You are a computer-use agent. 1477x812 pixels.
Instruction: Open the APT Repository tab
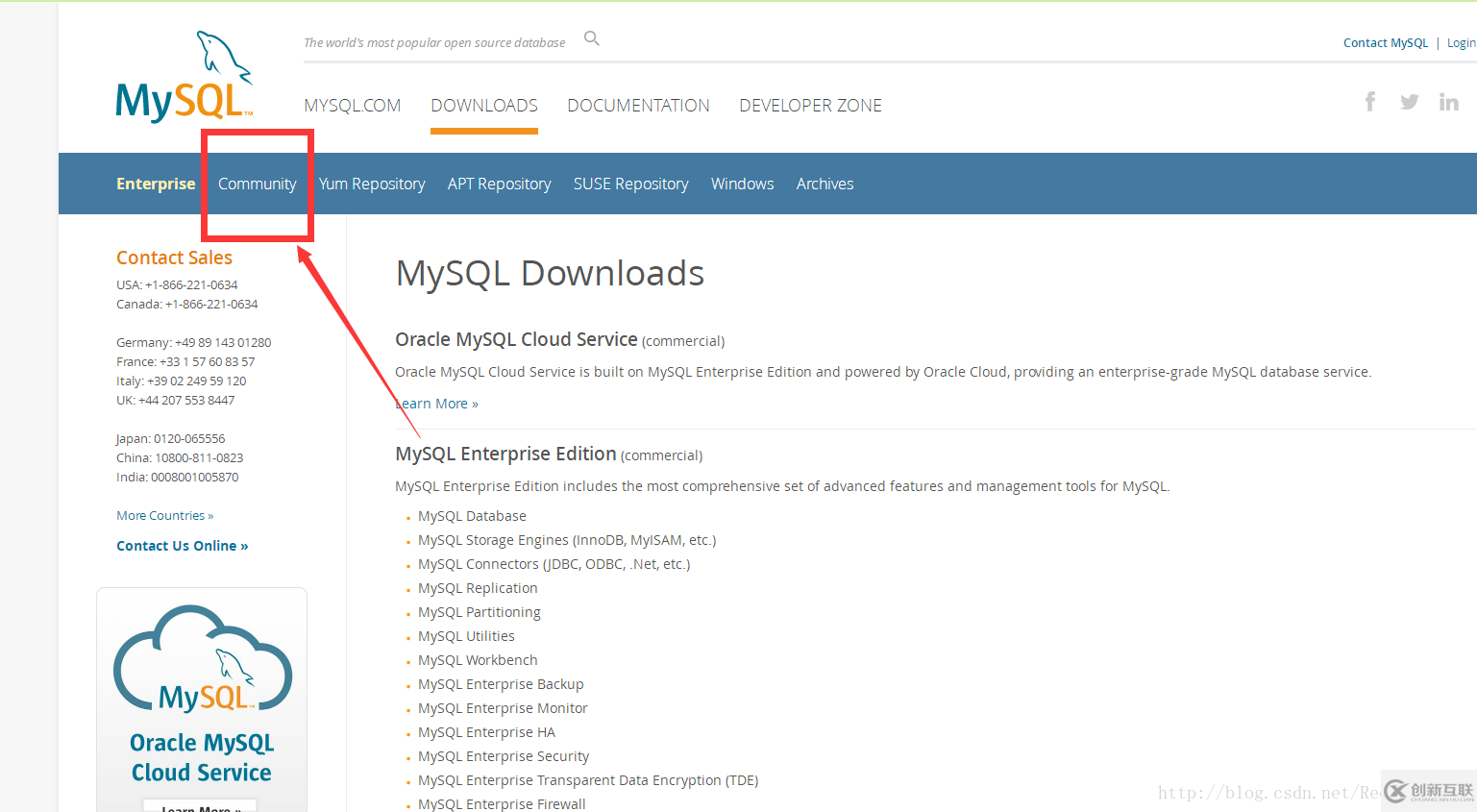click(500, 184)
